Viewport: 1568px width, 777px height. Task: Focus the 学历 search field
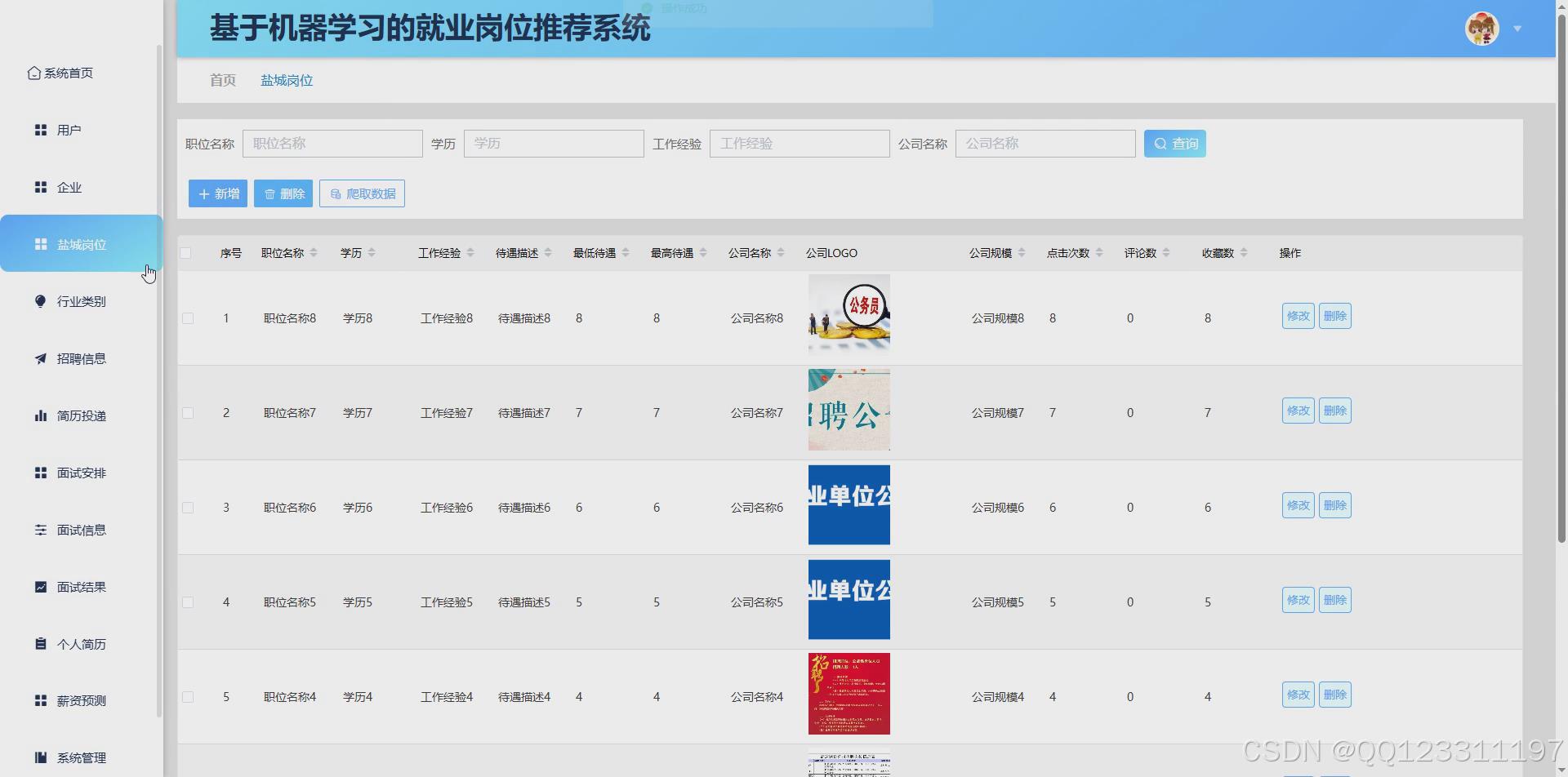[x=554, y=144]
